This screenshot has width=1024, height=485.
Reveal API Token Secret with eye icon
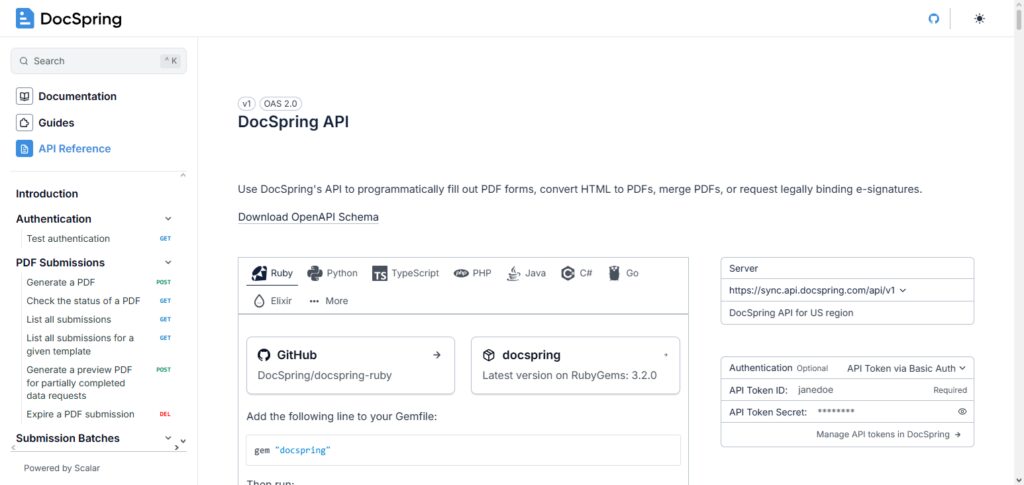tap(961, 412)
